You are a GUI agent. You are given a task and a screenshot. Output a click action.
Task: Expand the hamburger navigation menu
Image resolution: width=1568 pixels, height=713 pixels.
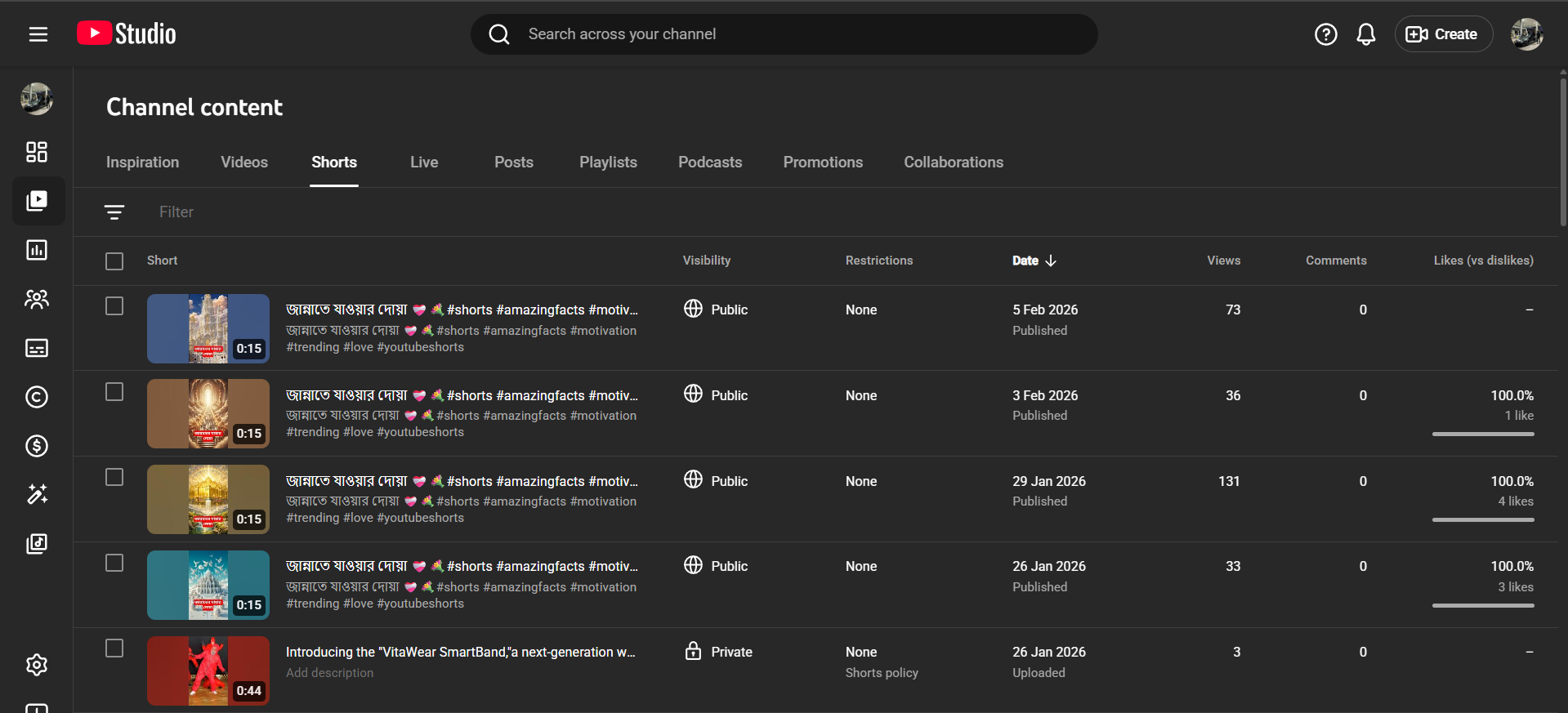(x=38, y=34)
